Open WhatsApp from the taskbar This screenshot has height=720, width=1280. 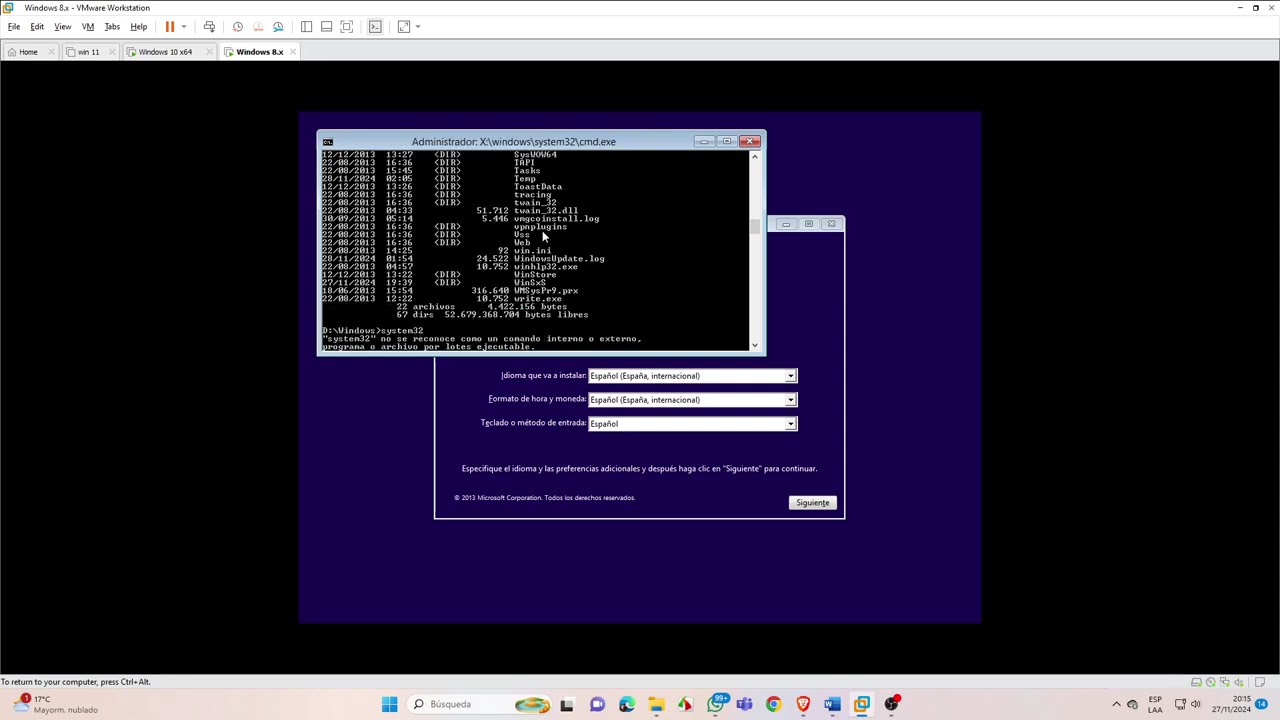tap(715, 704)
